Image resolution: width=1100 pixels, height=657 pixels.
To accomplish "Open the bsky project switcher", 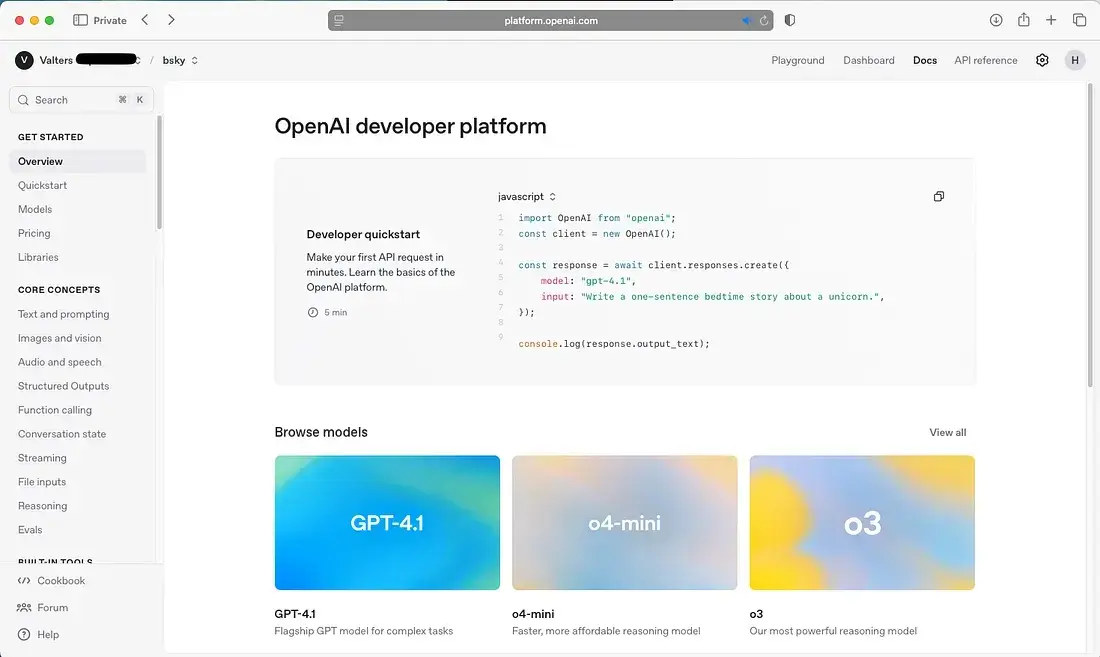I will coord(180,60).
